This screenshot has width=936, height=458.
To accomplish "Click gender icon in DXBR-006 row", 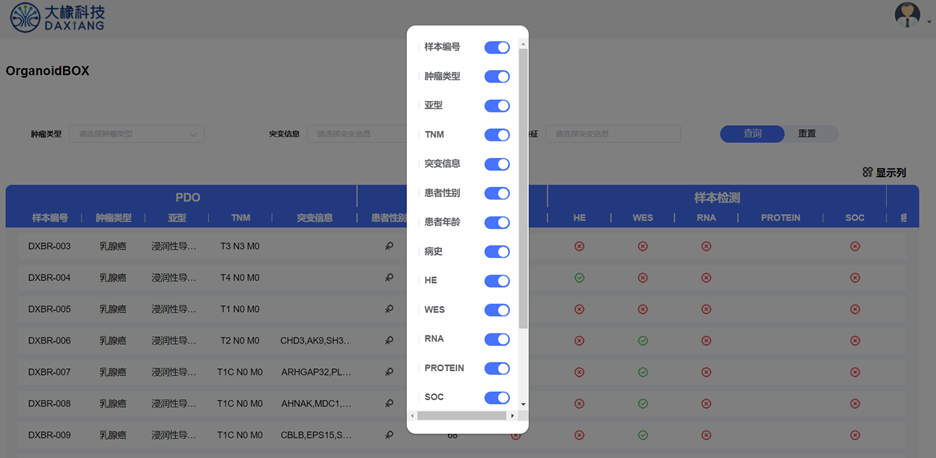I will 389,340.
